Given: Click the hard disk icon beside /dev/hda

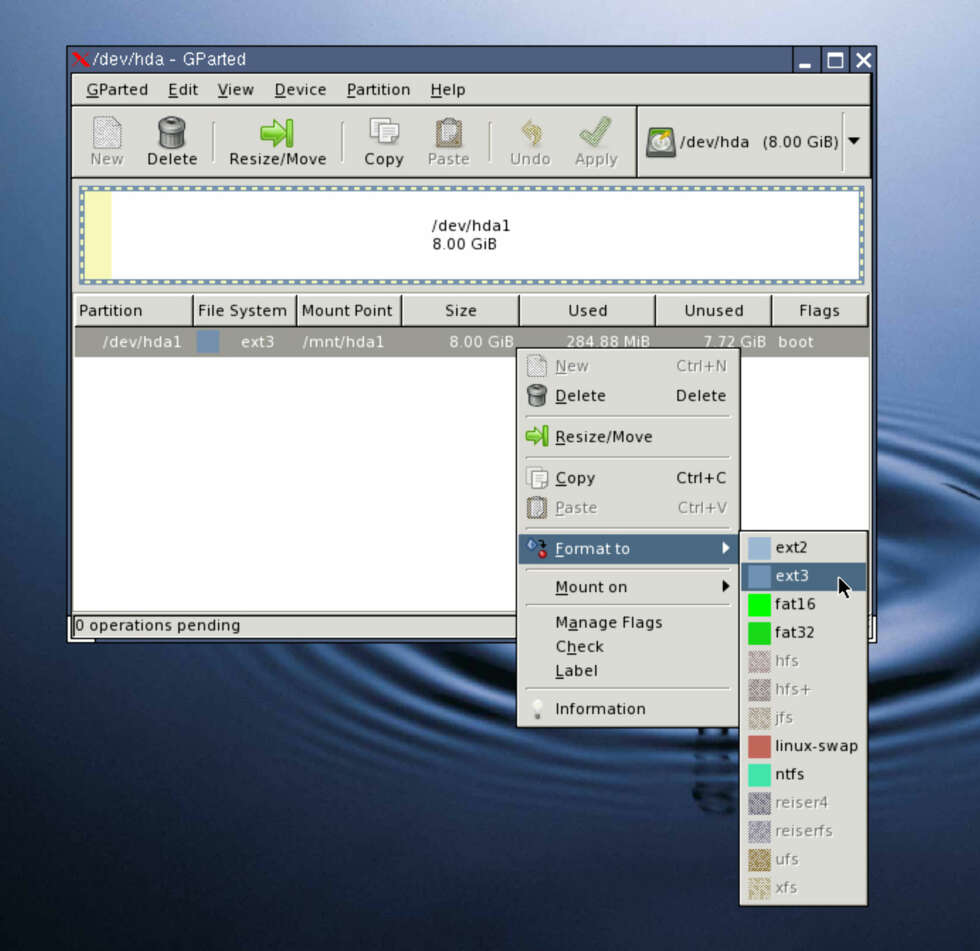Looking at the screenshot, I should pos(661,142).
